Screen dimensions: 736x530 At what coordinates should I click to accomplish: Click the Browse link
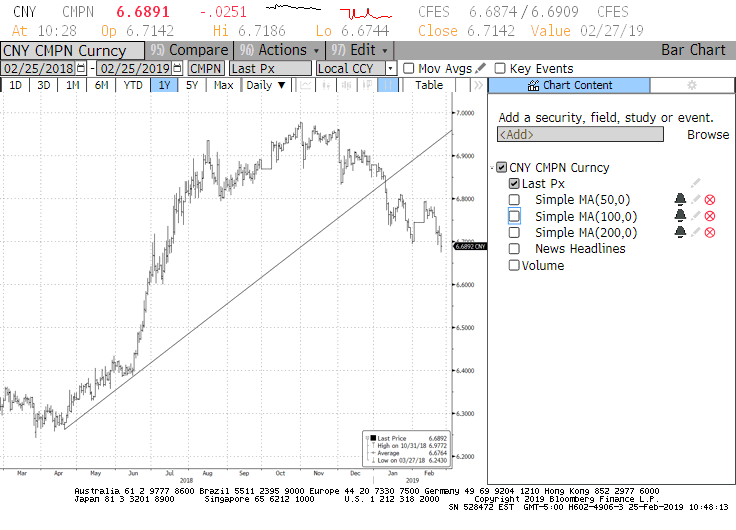click(x=707, y=134)
